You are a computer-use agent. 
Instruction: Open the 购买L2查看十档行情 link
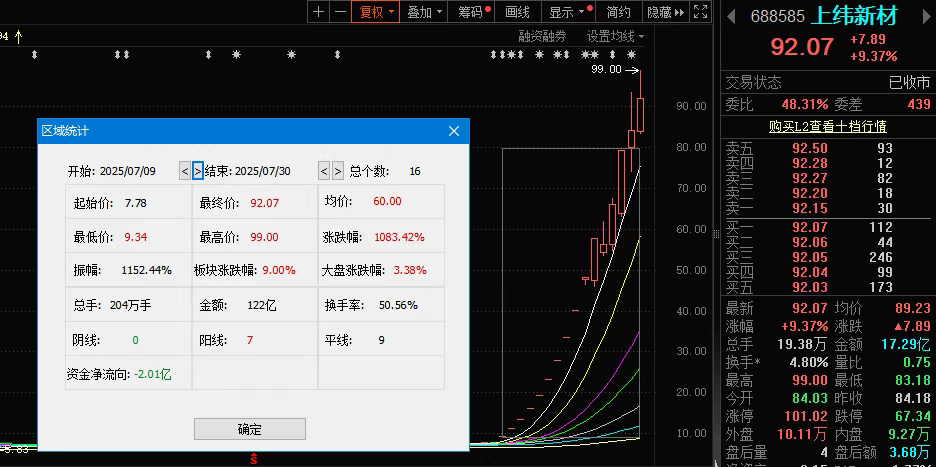[x=827, y=127]
